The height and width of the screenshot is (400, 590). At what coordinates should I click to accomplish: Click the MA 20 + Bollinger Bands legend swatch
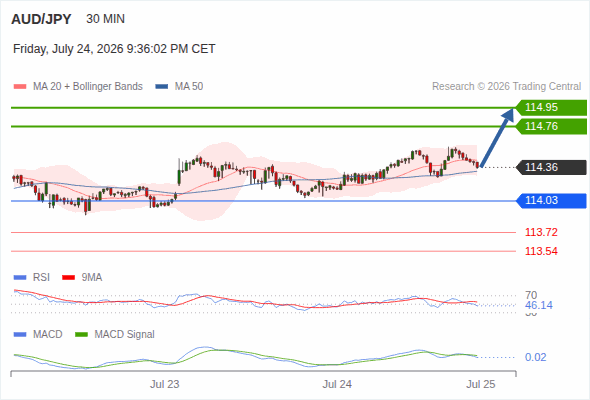pos(20,87)
